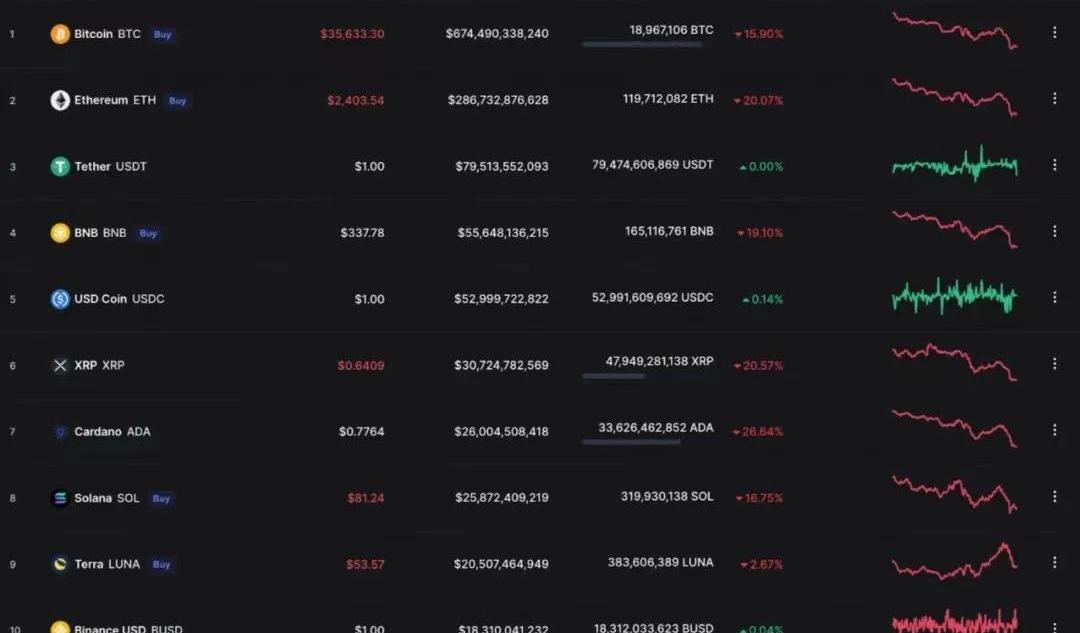
Task: Click the Tether coin logo icon
Action: 60,166
